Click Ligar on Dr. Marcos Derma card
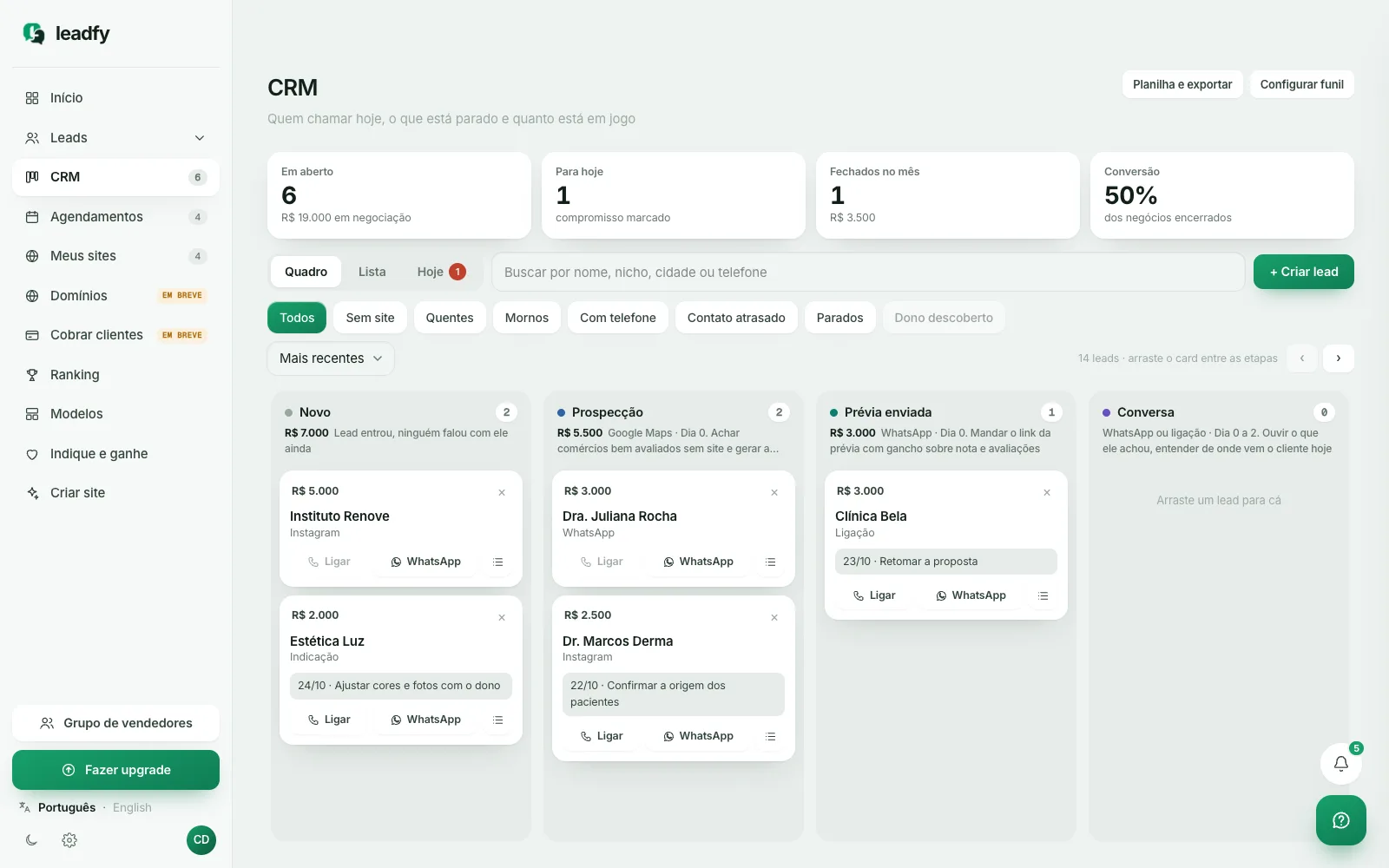 point(602,736)
